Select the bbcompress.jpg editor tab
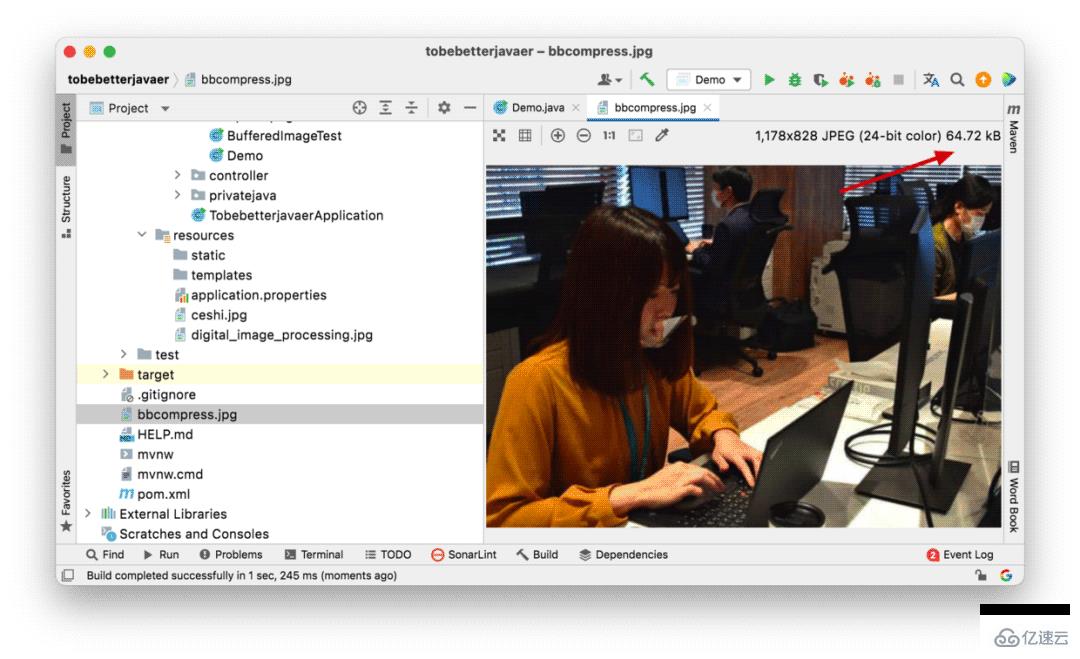The height and width of the screenshot is (659, 1080). (x=654, y=107)
